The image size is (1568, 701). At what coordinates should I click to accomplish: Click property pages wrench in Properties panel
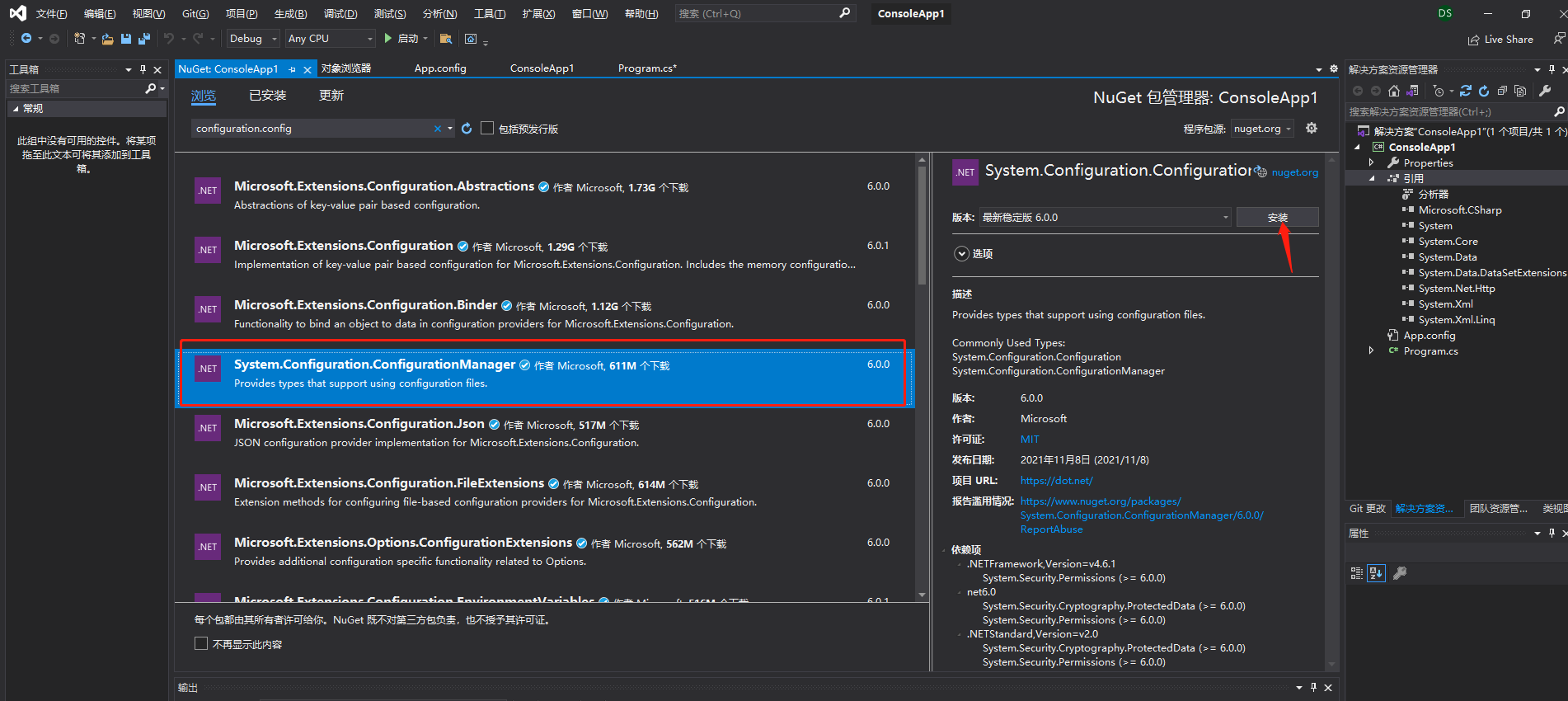pyautogui.click(x=1400, y=573)
